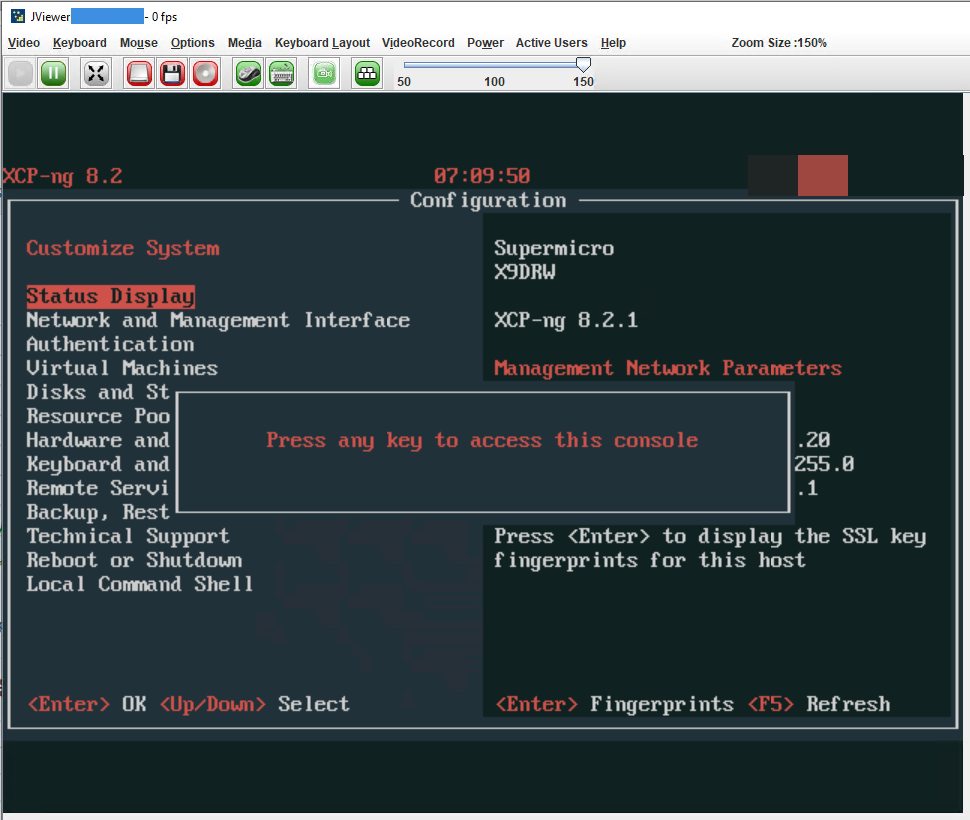This screenshot has height=820, width=970.
Task: Open floppy redirection icon
Action: pos(172,74)
